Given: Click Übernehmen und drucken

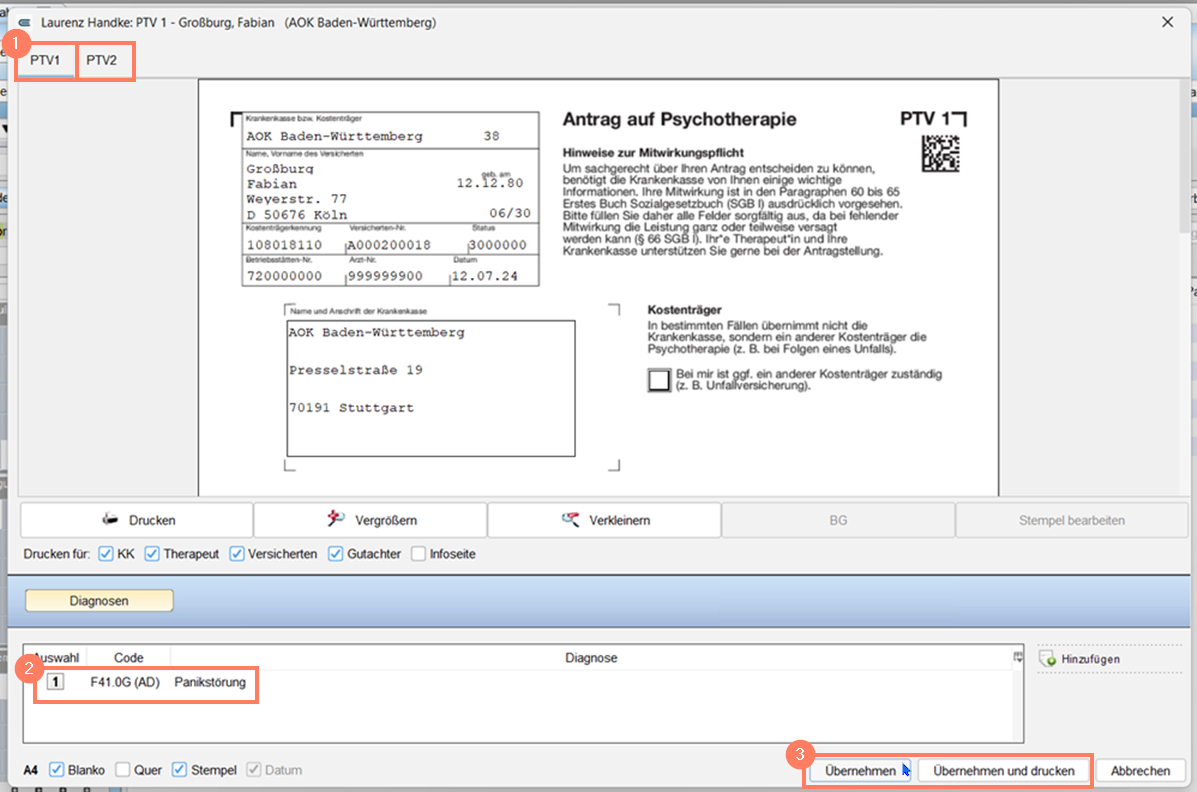Looking at the screenshot, I should (x=1004, y=771).
